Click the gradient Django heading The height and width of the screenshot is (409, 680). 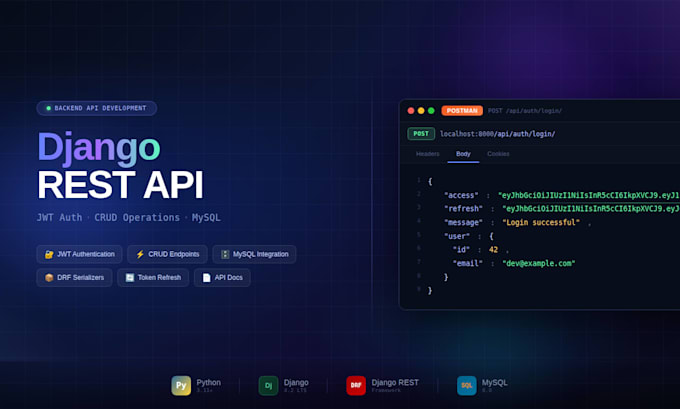[x=99, y=148]
